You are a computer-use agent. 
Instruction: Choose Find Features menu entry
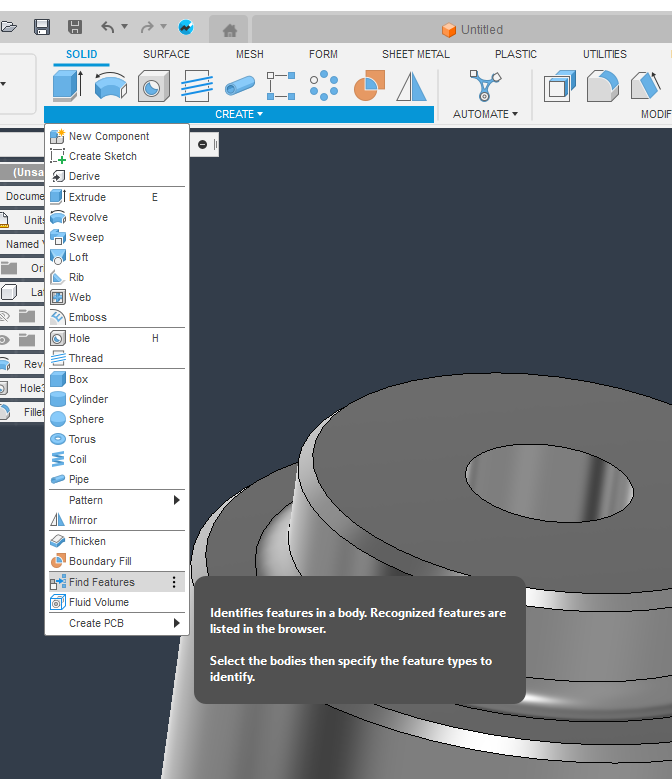click(x=117, y=582)
